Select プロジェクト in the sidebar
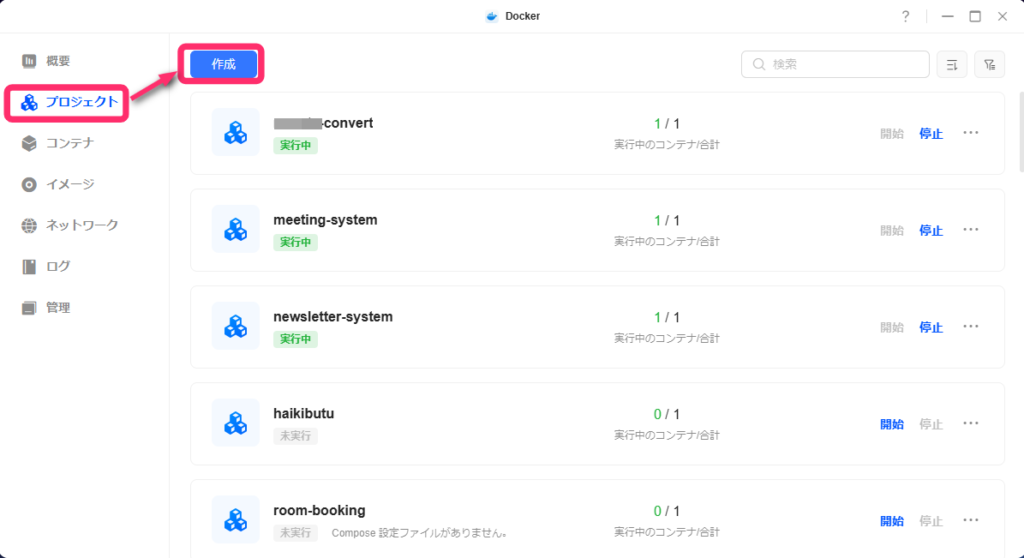This screenshot has height=558, width=1024. point(69,102)
